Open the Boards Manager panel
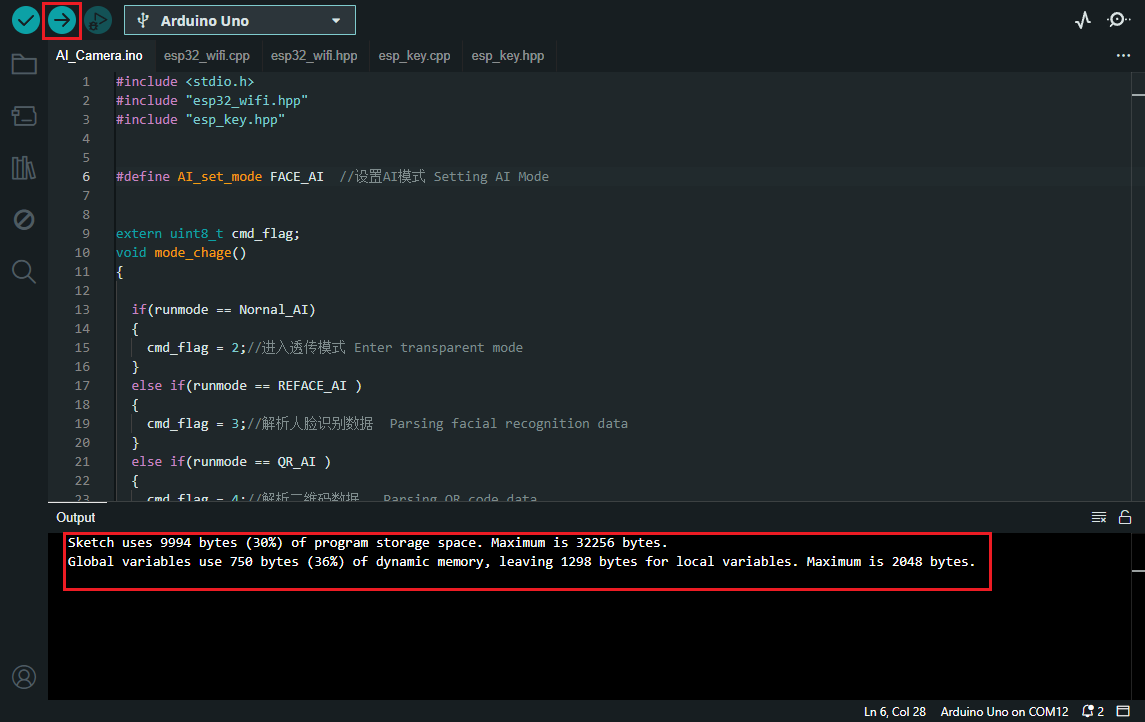 click(24, 116)
